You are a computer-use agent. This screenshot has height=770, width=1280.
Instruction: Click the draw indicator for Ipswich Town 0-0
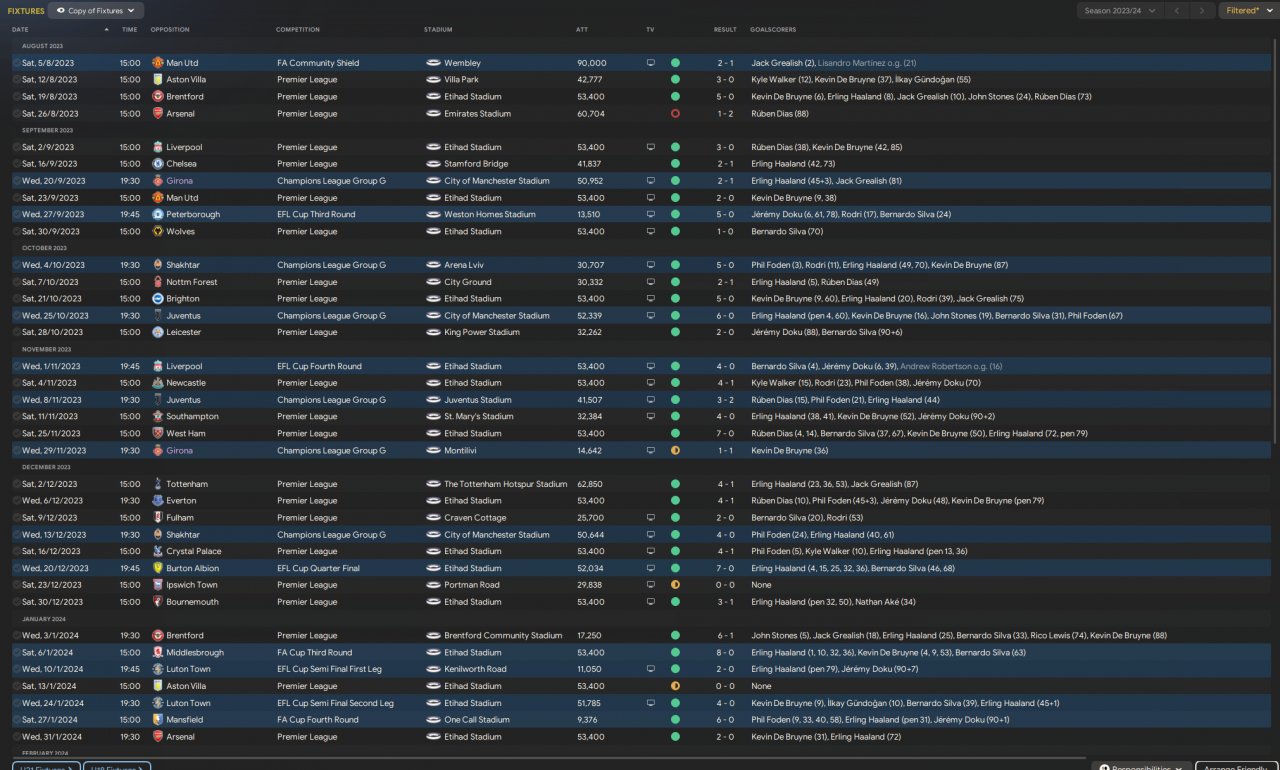(x=675, y=585)
